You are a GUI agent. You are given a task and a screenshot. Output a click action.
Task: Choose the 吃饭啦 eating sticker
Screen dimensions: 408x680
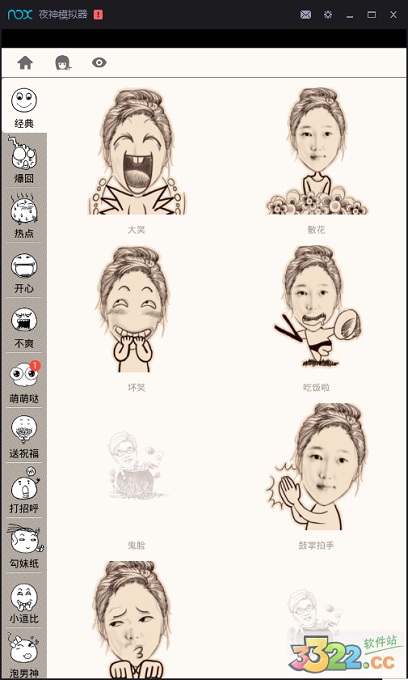(x=317, y=306)
